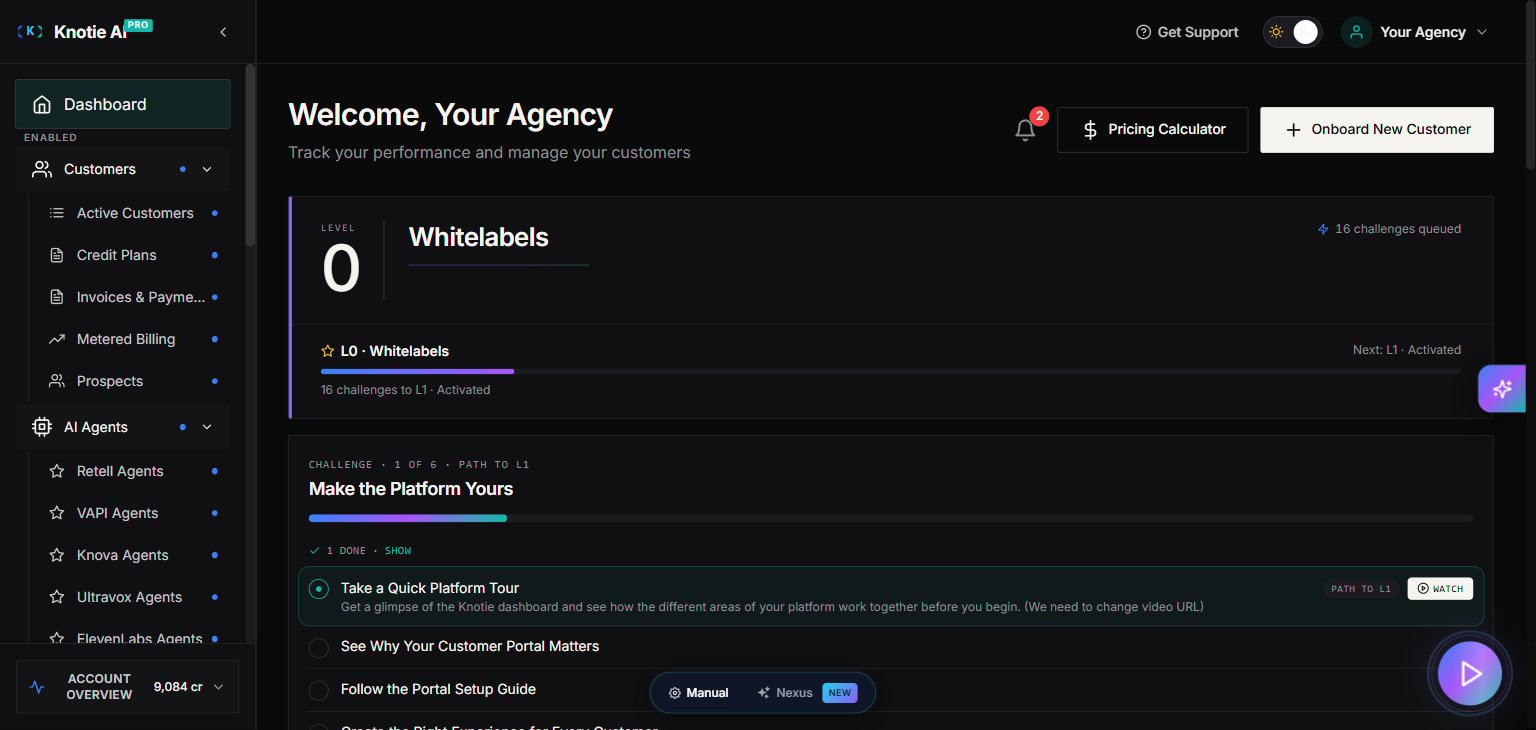Viewport: 1536px width, 730px height.
Task: Click the Prospects people icon
Action: [x=57, y=381]
